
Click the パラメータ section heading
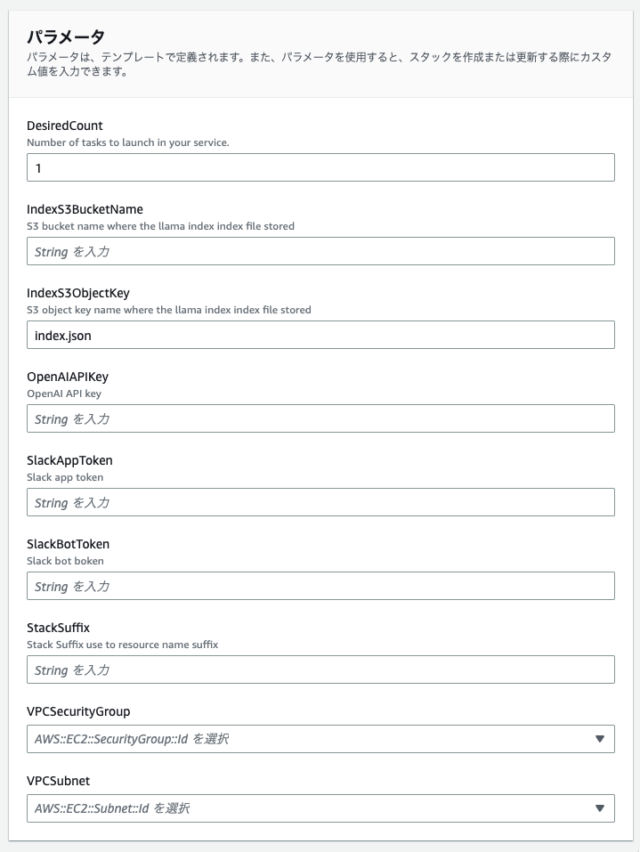pyautogui.click(x=66, y=36)
